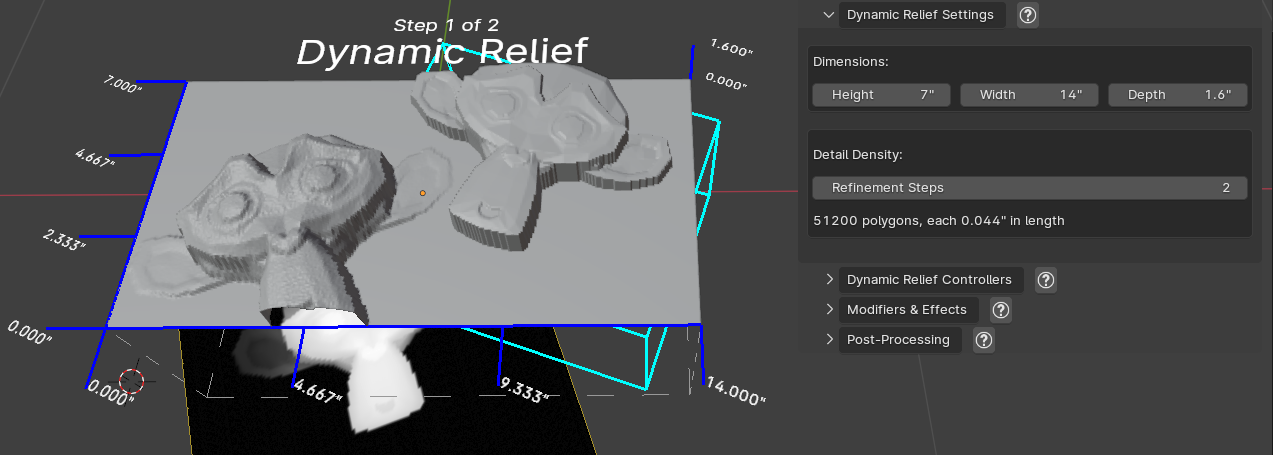Adjust the Refinement Steps slider
Image resolution: width=1273 pixels, height=455 pixels.
pyautogui.click(x=1030, y=188)
